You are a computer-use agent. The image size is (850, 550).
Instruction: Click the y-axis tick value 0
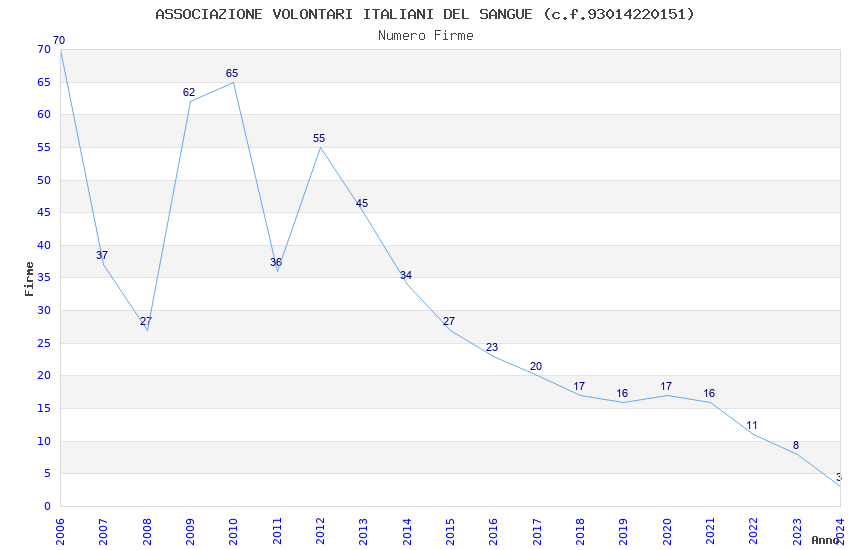pos(47,507)
